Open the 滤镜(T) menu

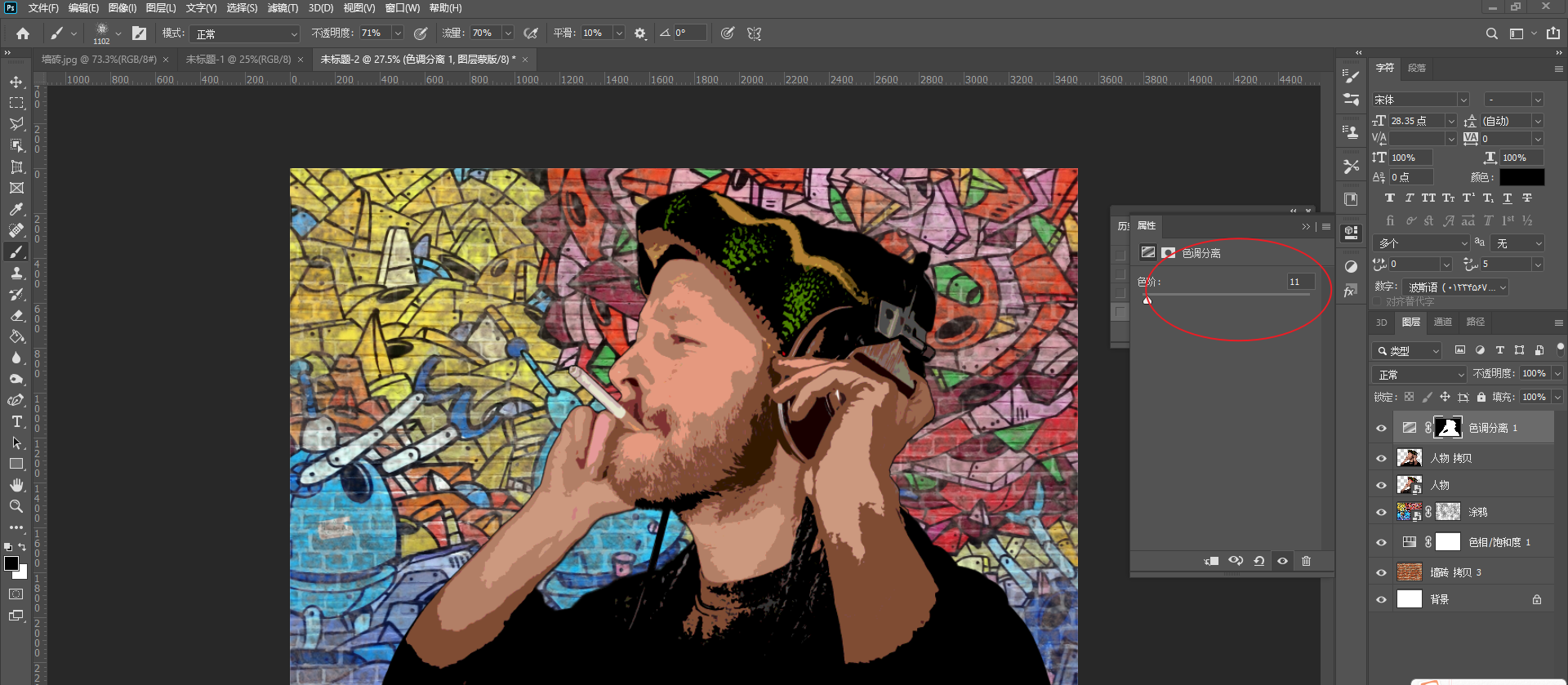click(283, 8)
